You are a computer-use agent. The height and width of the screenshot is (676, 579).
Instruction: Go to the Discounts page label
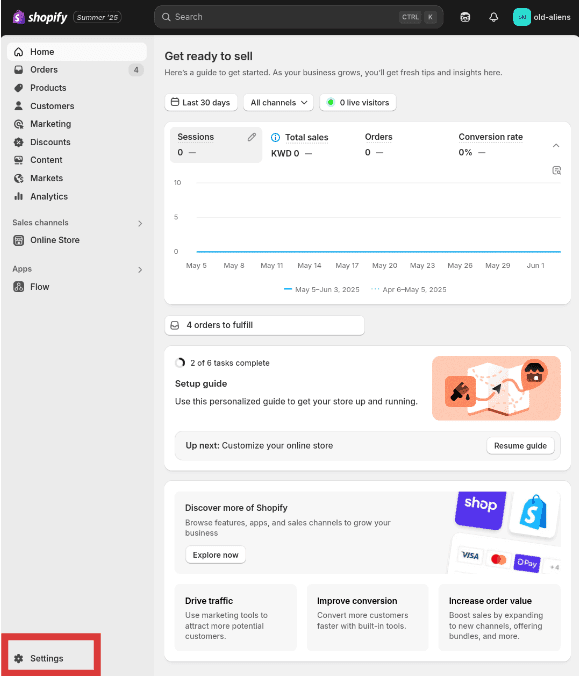pyautogui.click(x=50, y=142)
